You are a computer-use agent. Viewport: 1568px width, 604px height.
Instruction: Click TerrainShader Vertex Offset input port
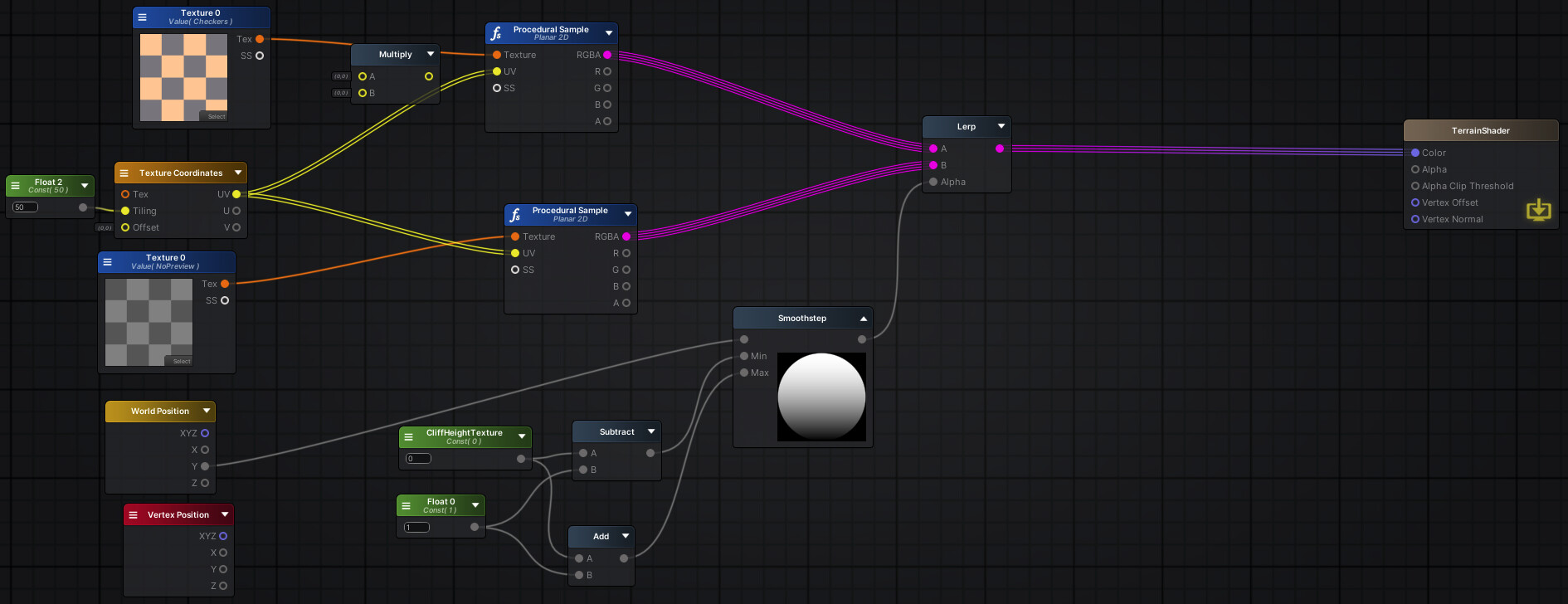click(x=1415, y=202)
